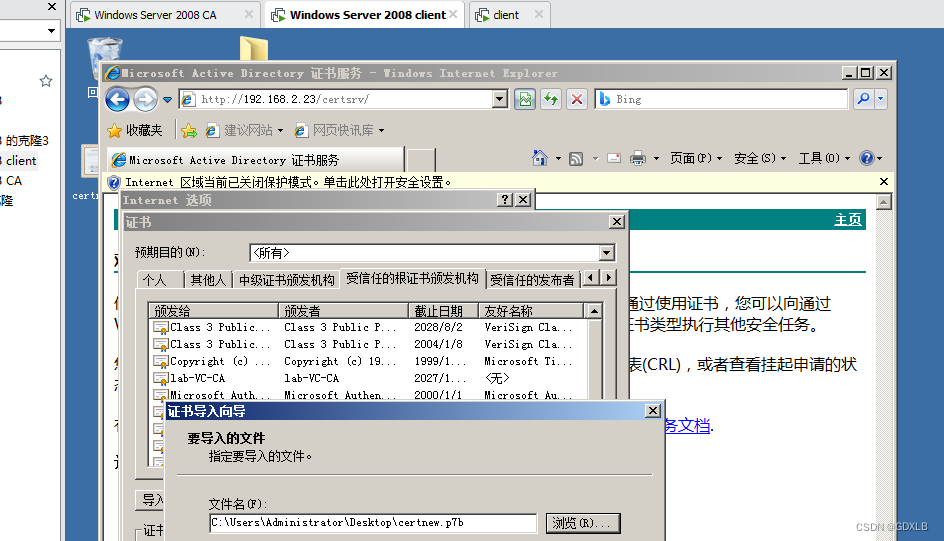Click the 浏览(R)... browse button
Screen dimensions: 944x541
[x=583, y=523]
